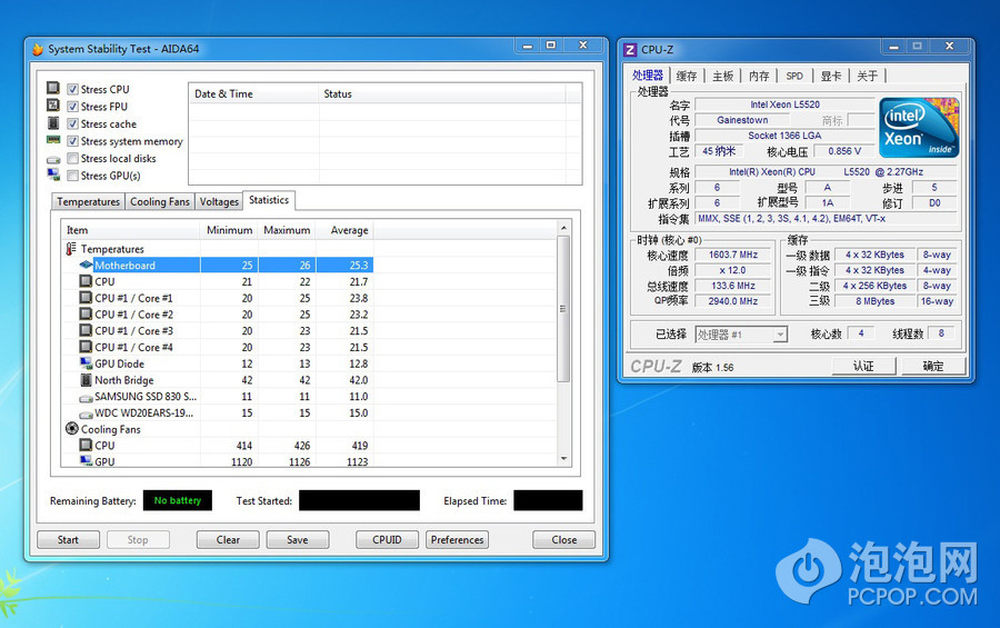Toggle Stress system memory checkbox

click(x=73, y=141)
